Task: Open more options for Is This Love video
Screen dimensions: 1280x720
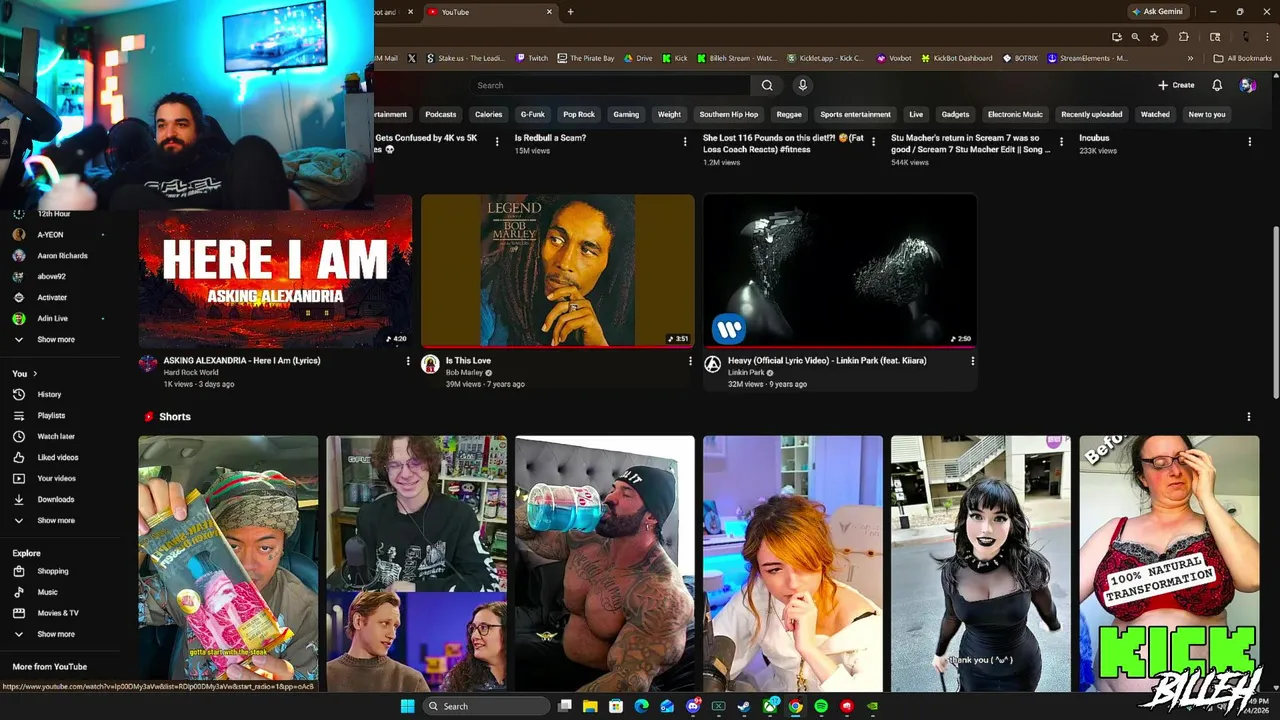Action: point(690,361)
